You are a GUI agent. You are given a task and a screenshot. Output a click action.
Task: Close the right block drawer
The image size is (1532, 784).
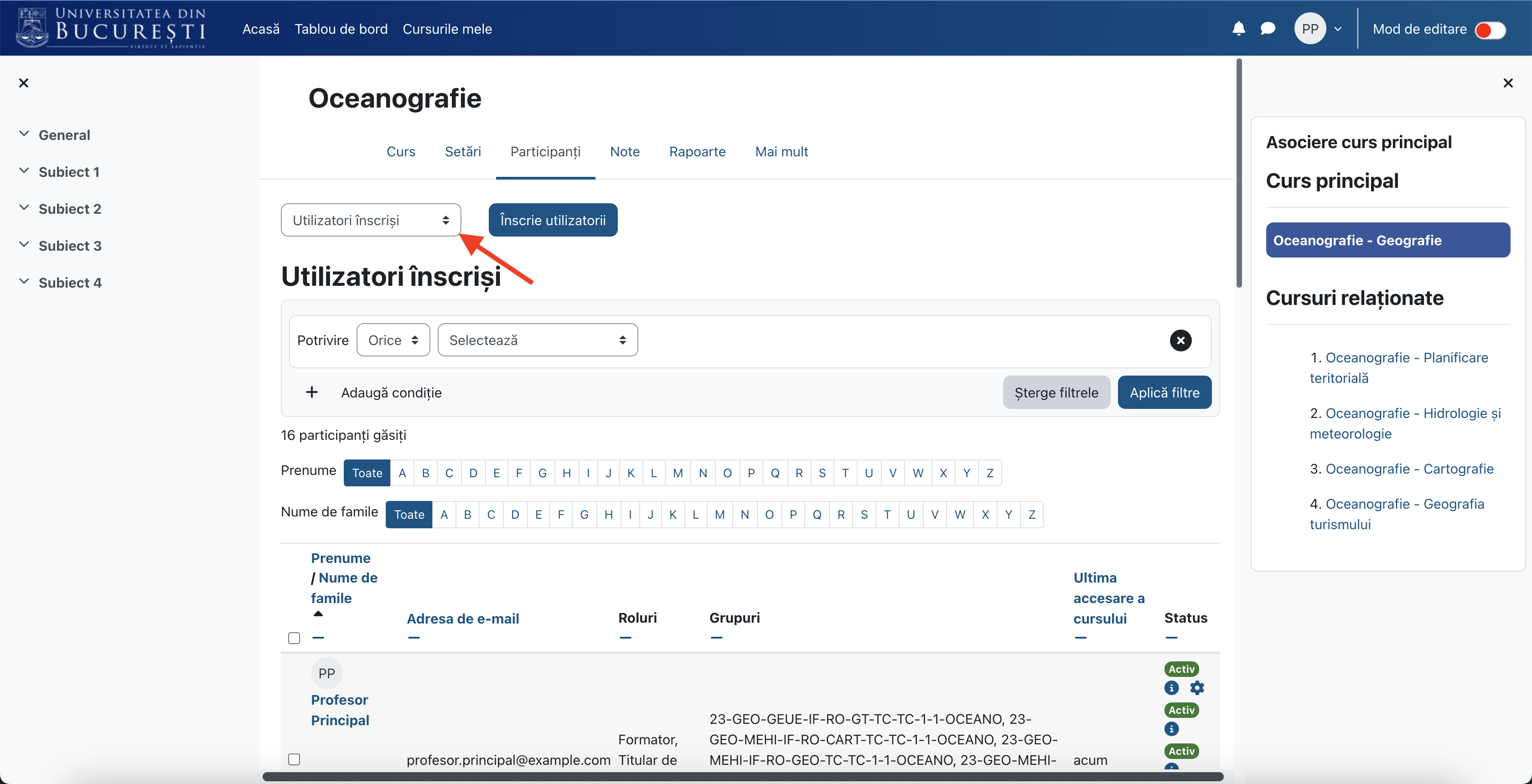click(1508, 83)
